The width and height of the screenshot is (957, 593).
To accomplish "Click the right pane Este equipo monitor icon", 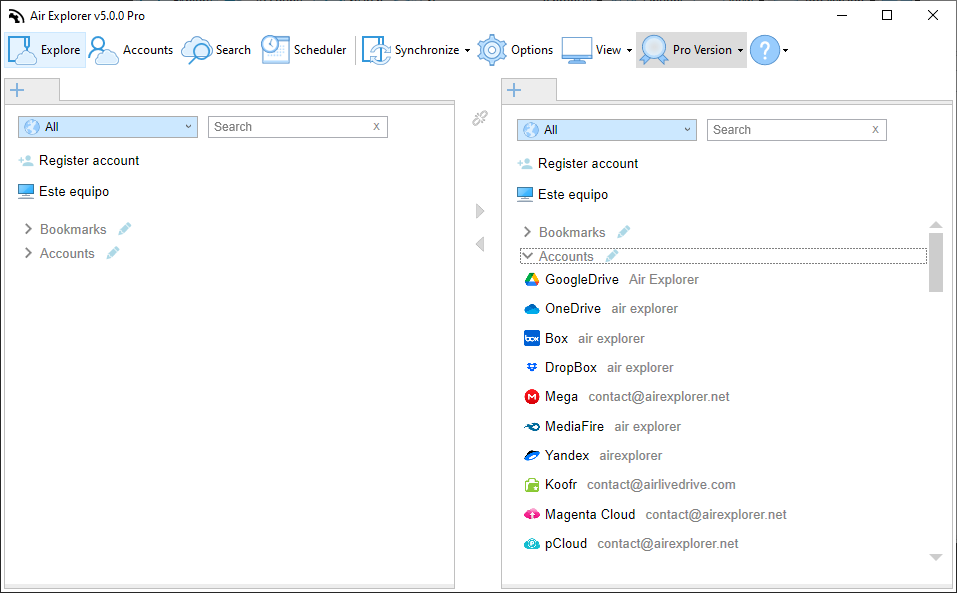I will coord(525,195).
